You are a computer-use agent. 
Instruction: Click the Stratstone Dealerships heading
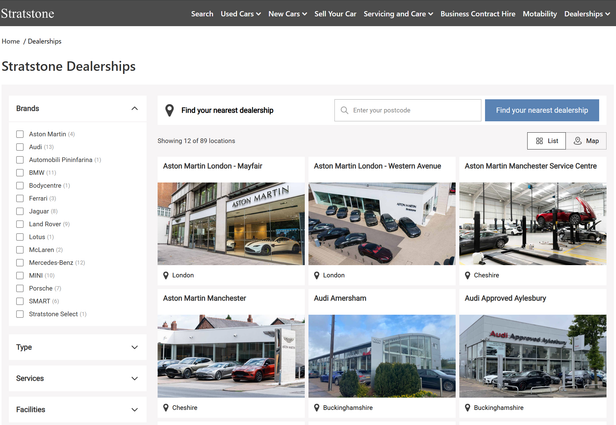[69, 66]
